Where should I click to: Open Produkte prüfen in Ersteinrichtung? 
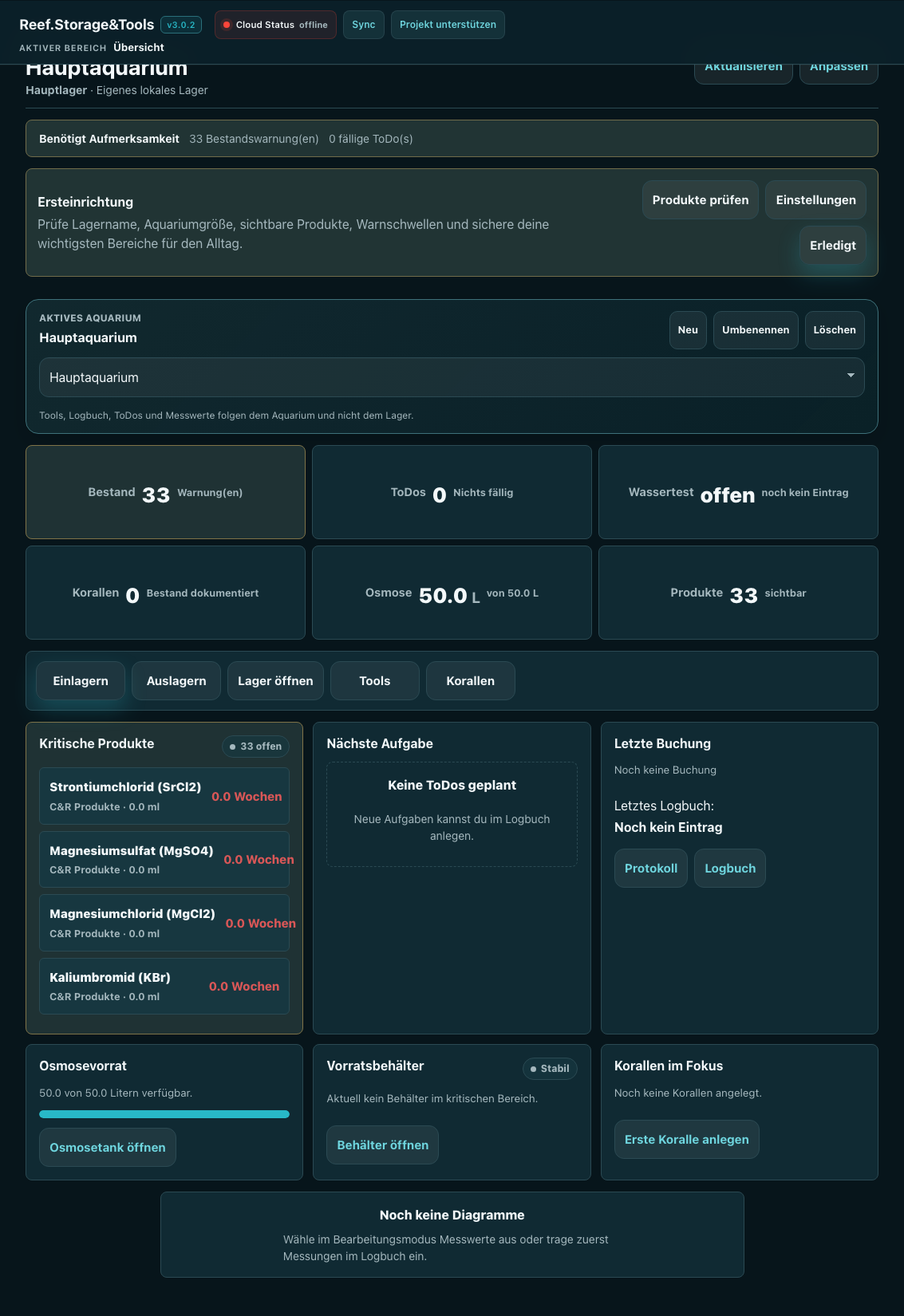pyautogui.click(x=701, y=200)
